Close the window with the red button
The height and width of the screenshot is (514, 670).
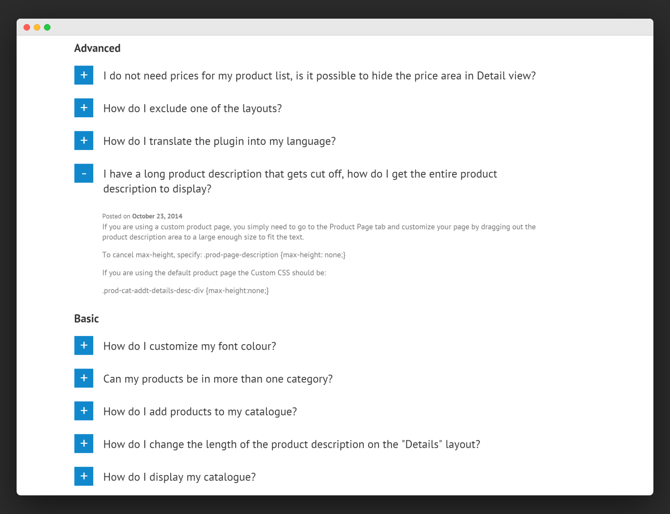(27, 27)
